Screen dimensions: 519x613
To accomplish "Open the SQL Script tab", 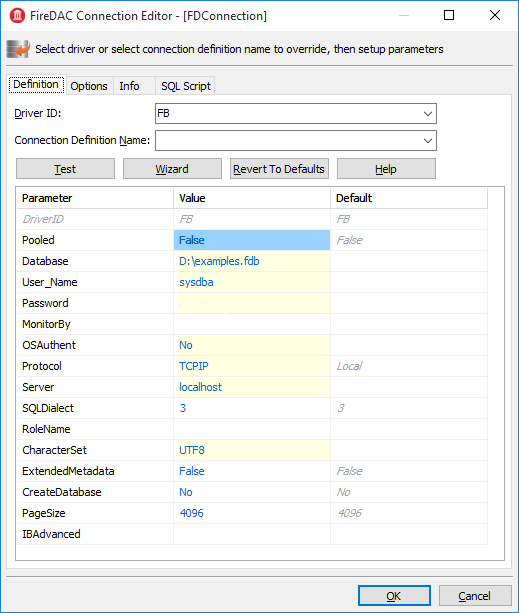I will [x=186, y=86].
